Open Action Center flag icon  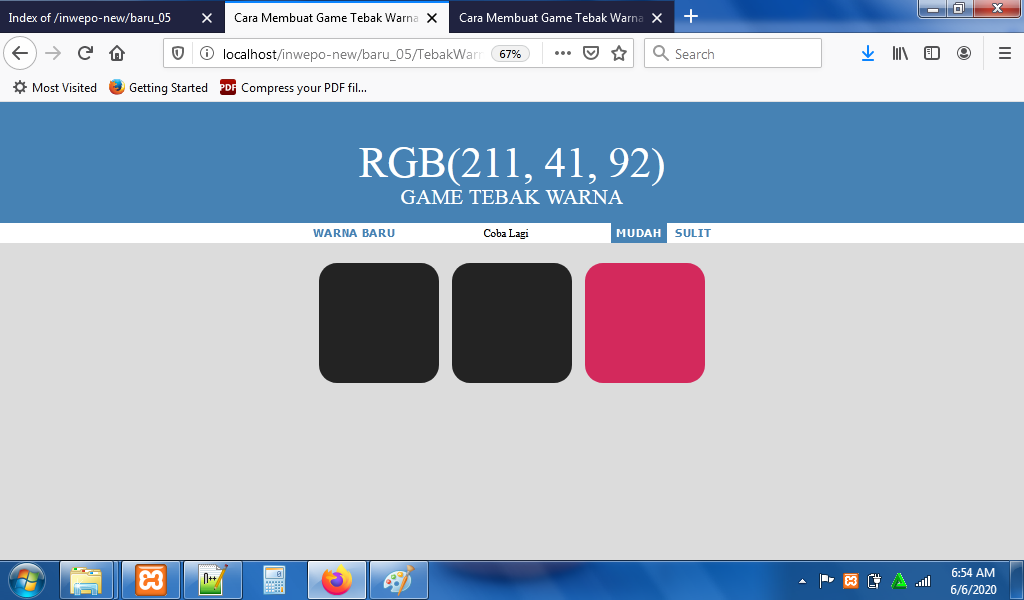pos(826,580)
